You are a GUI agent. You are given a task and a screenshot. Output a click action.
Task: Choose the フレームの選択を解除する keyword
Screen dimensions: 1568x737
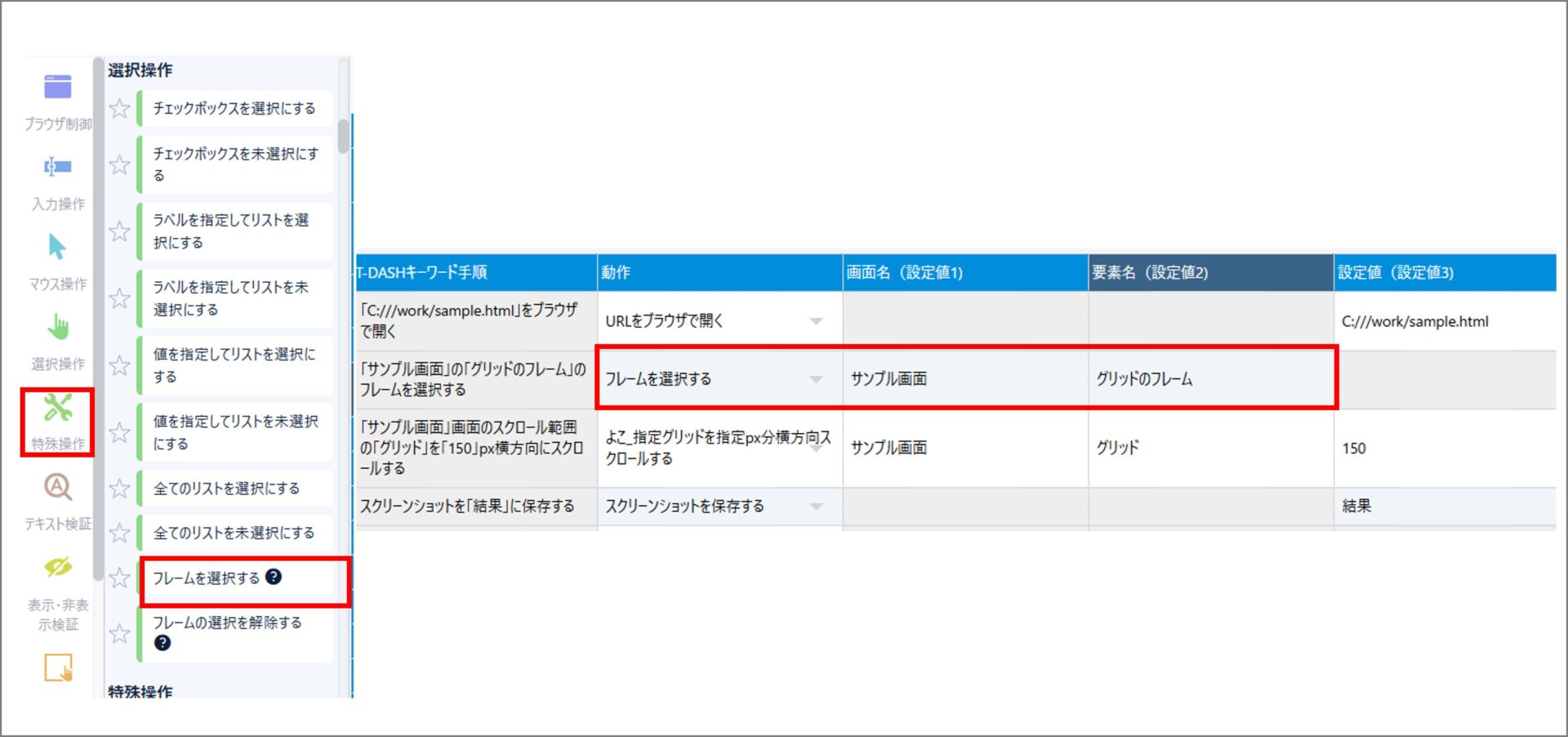(228, 623)
